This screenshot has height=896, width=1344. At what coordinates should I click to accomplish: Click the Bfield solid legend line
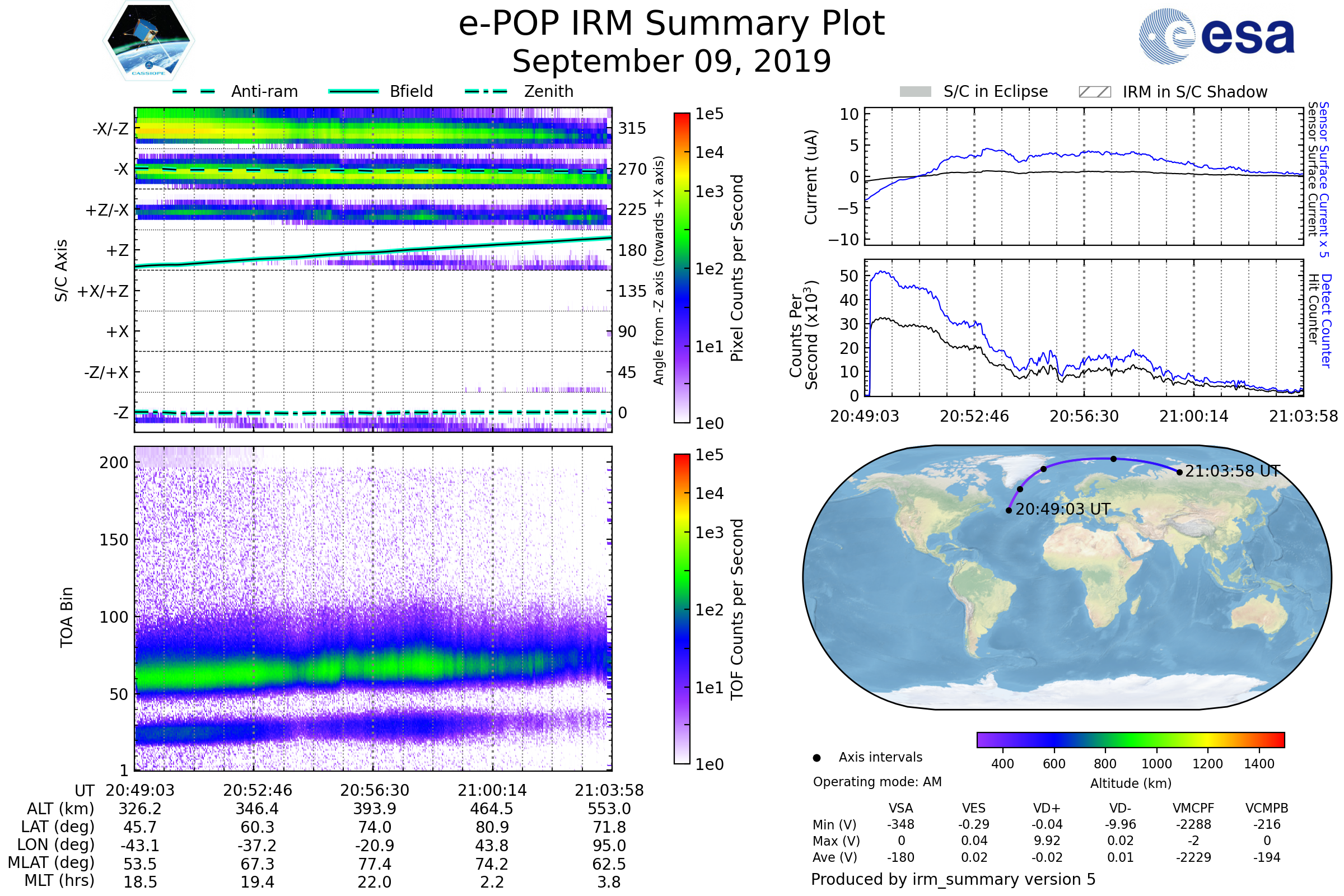click(353, 91)
